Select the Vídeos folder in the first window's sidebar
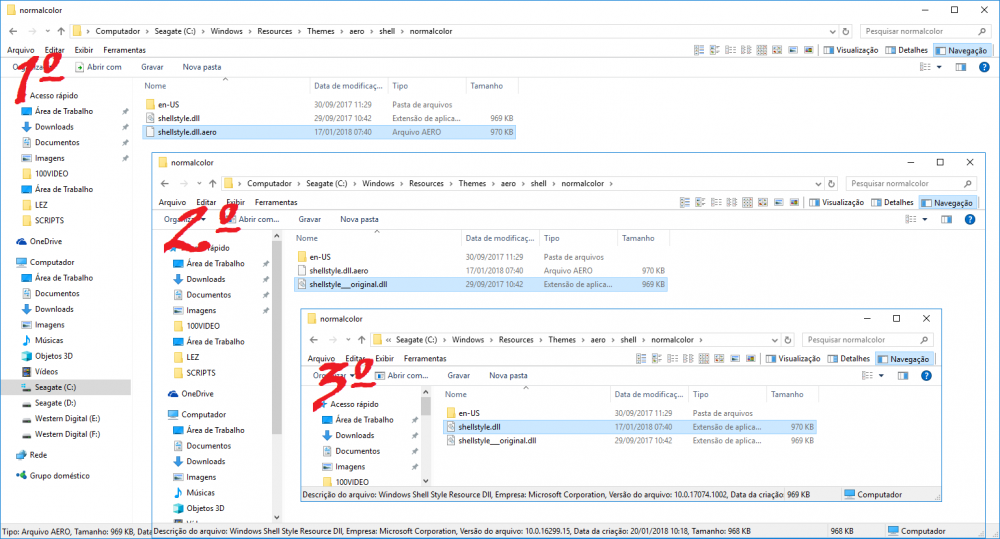Image resolution: width=1000 pixels, height=539 pixels. (48, 371)
